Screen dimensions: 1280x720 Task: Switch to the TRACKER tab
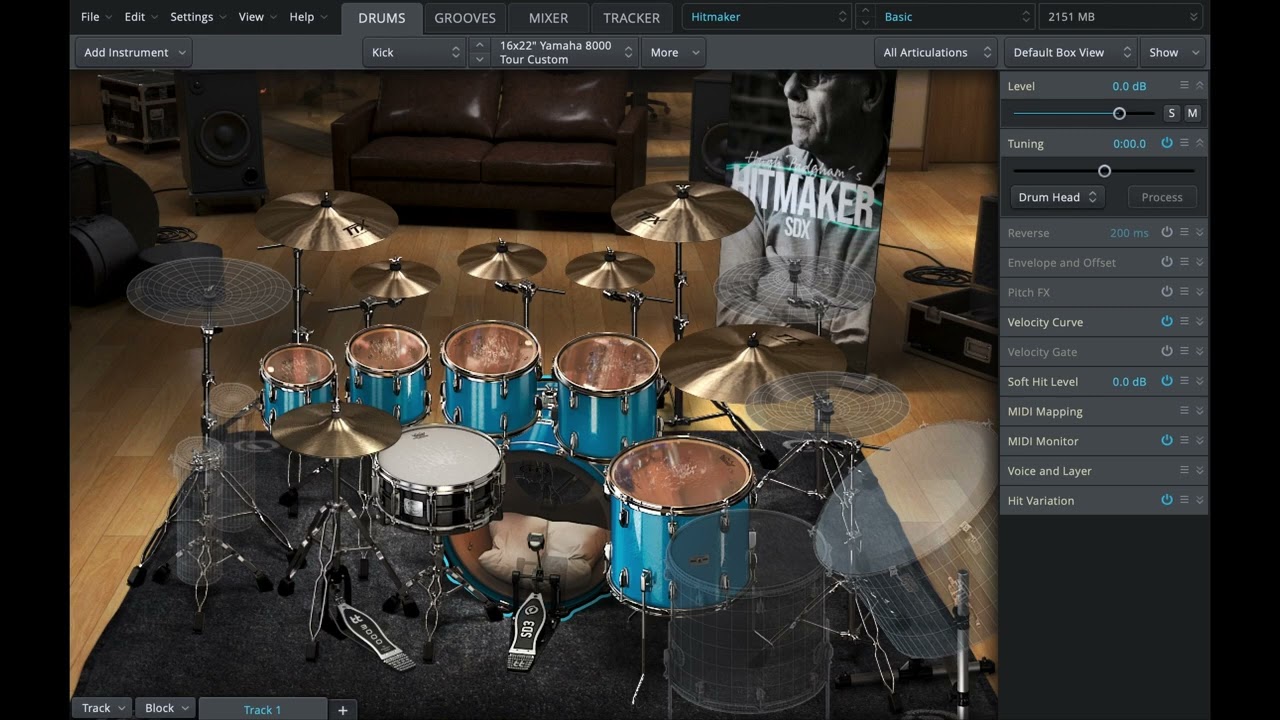(x=631, y=17)
